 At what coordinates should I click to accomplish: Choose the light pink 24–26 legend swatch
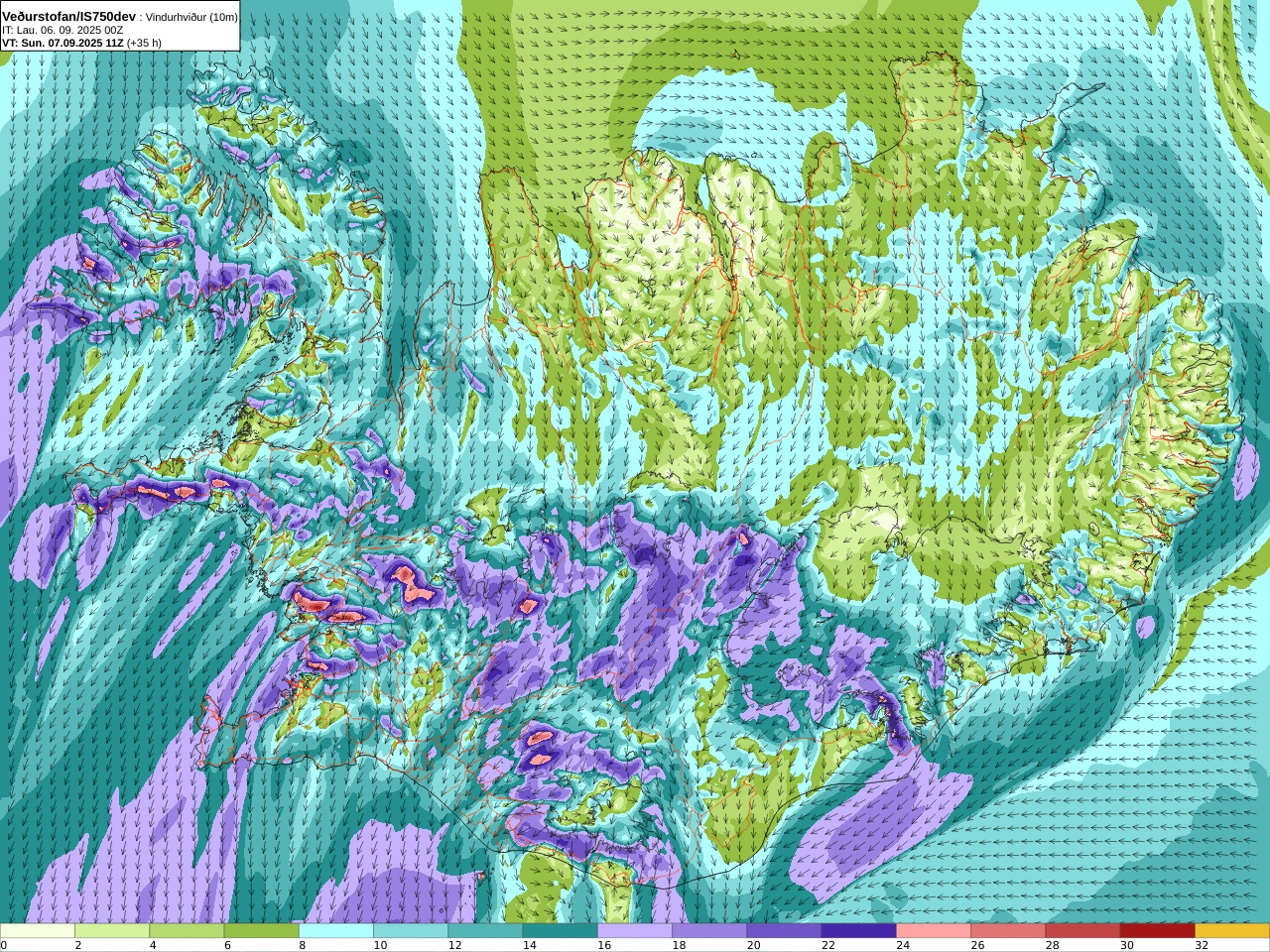tap(934, 931)
